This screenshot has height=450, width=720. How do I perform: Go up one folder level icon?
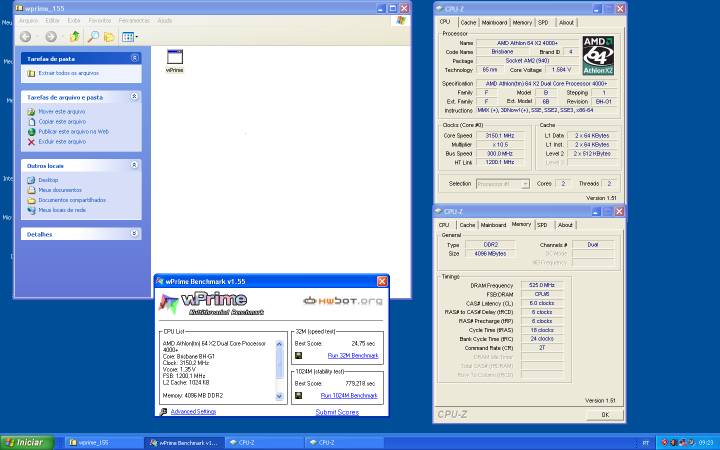point(74,37)
